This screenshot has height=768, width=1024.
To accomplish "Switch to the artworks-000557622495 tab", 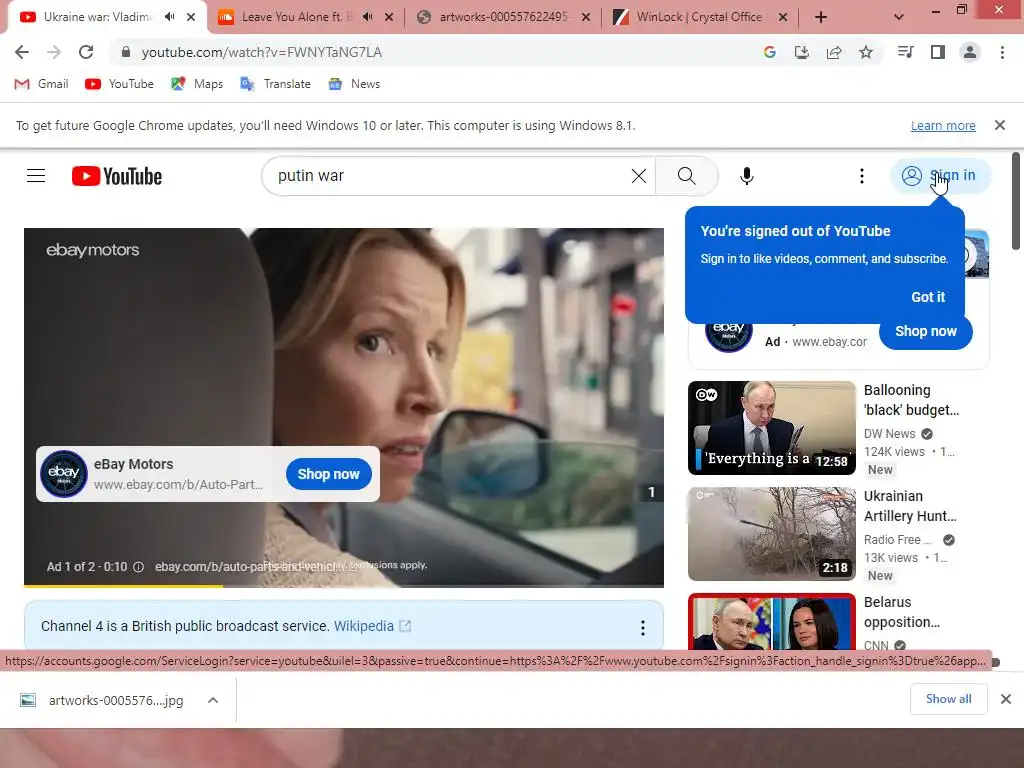I will coord(503,17).
